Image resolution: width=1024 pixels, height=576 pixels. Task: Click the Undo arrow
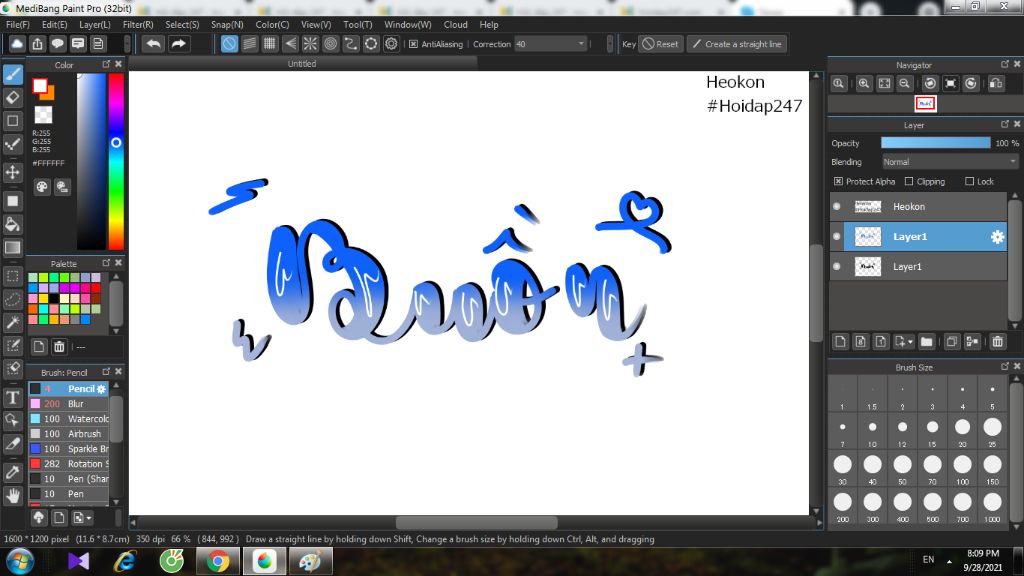tap(153, 44)
